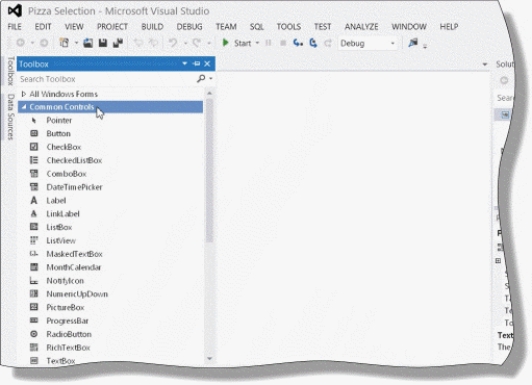The width and height of the screenshot is (532, 385).
Task: Choose the ComboBox control icon
Action: 34,174
